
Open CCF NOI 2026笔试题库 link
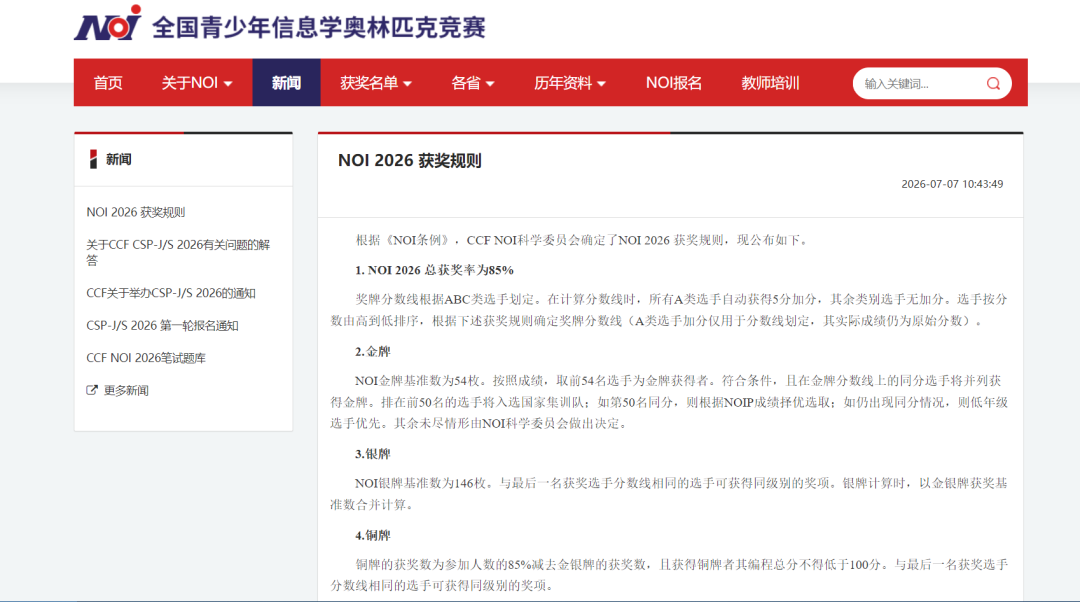pos(146,357)
